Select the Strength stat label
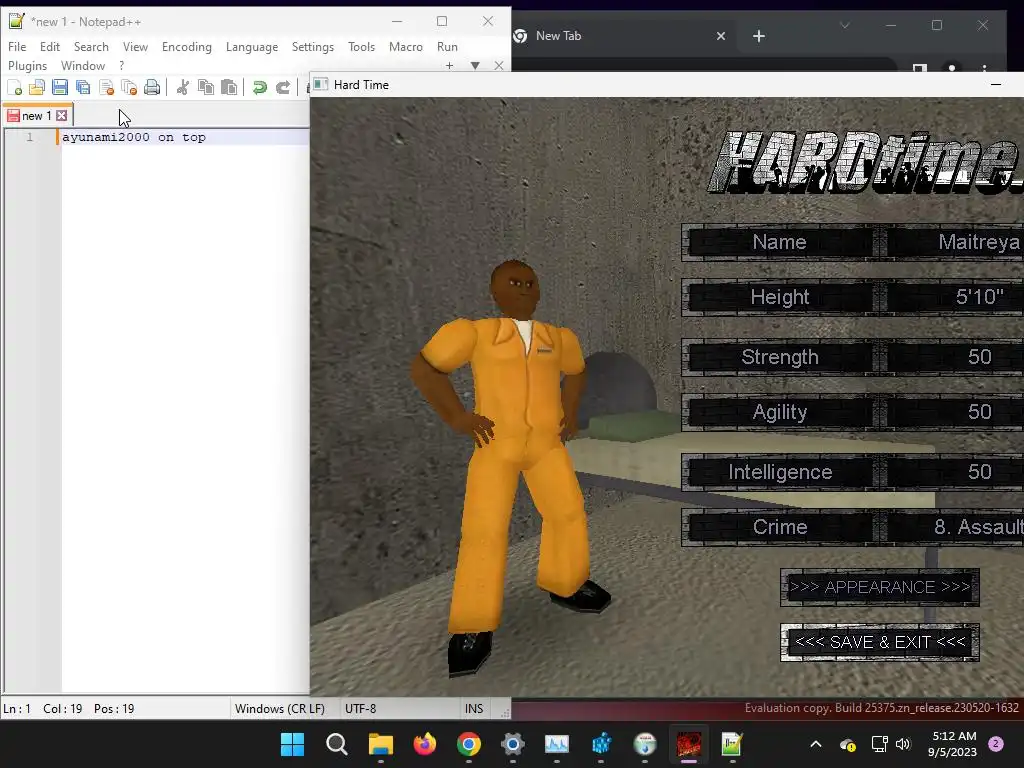This screenshot has width=1024, height=768. [779, 357]
